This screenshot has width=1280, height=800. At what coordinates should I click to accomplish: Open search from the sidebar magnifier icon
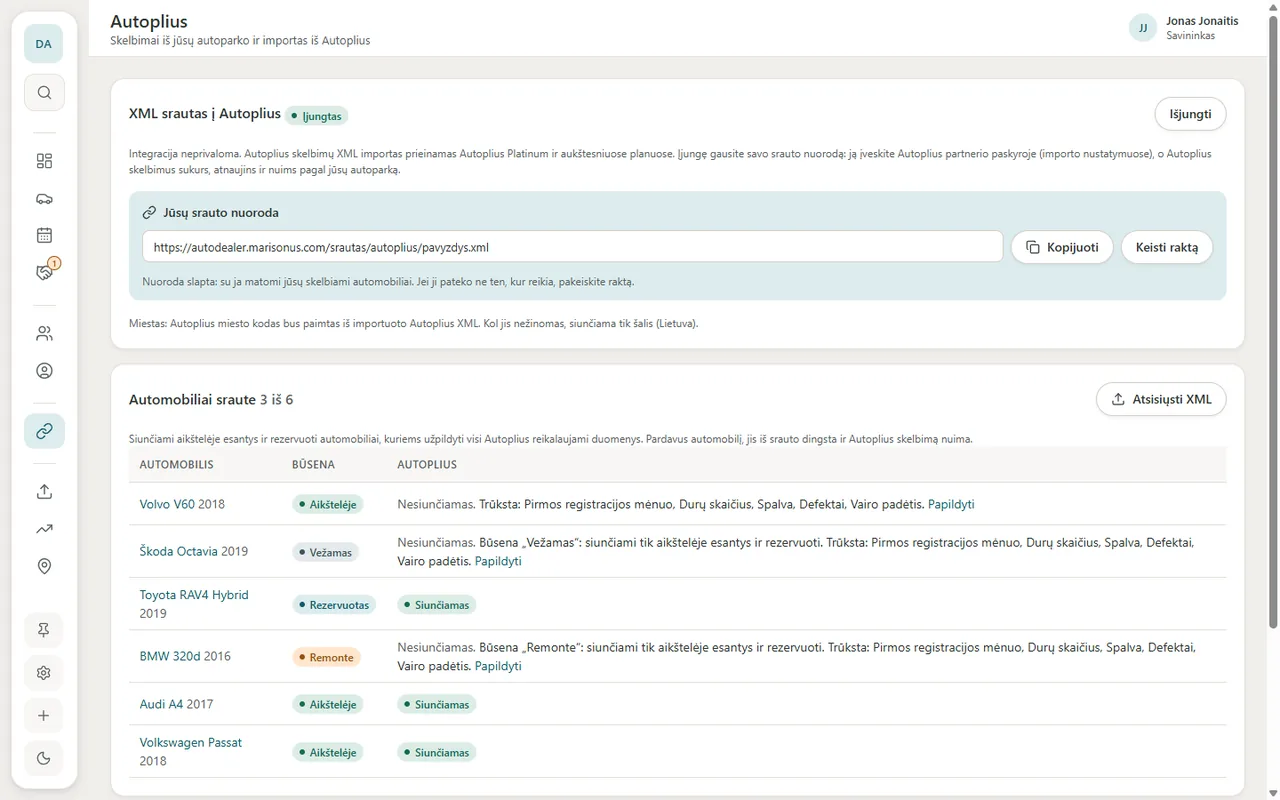coord(44,93)
